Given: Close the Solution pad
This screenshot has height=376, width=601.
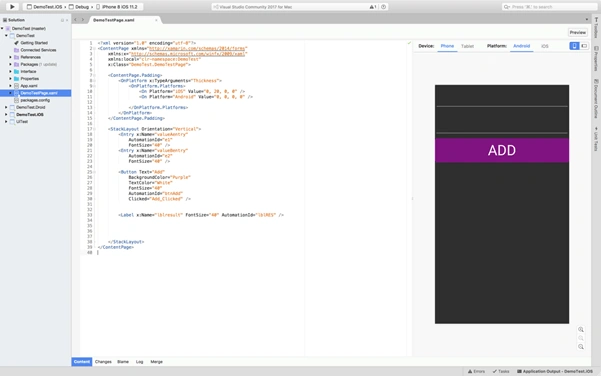Looking at the screenshot, I should point(67,20).
